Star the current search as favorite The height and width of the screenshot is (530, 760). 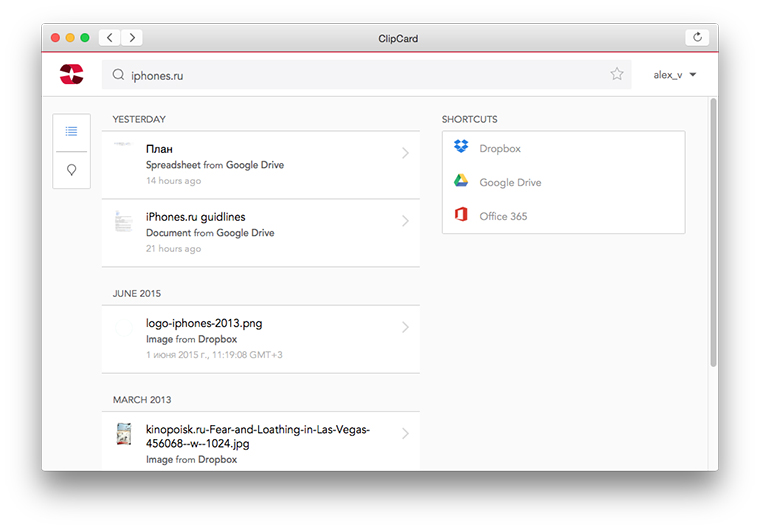pyautogui.click(x=617, y=74)
